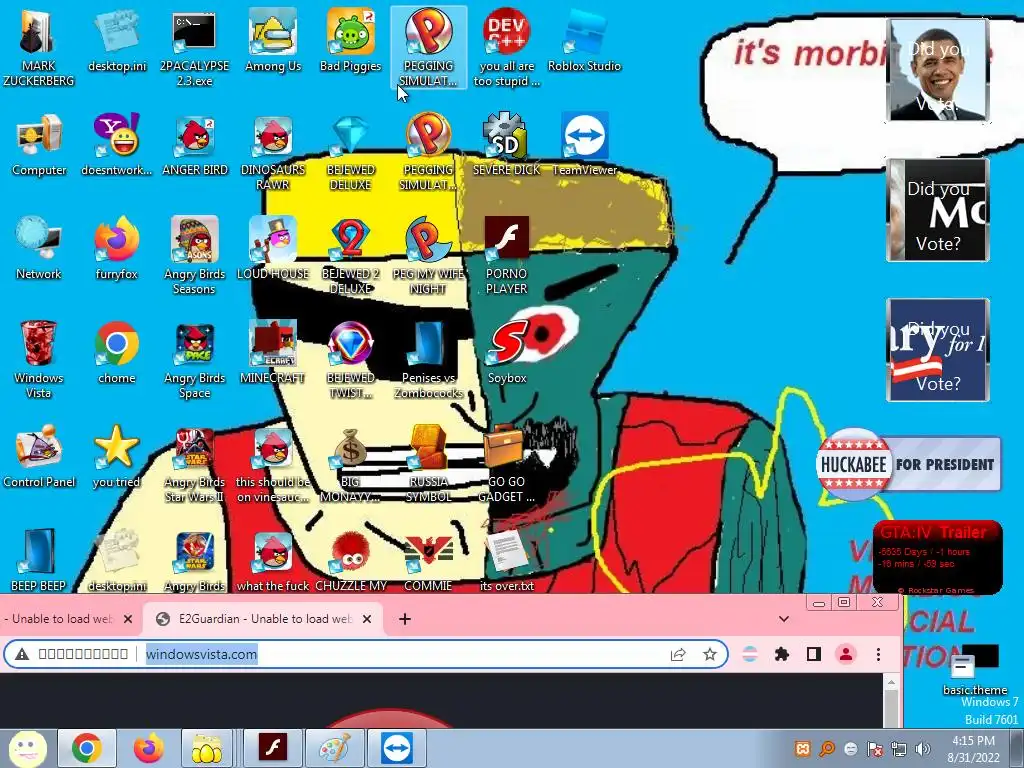This screenshot has width=1024, height=768.
Task: Expand the Chrome tab search dropdown
Action: click(x=784, y=618)
